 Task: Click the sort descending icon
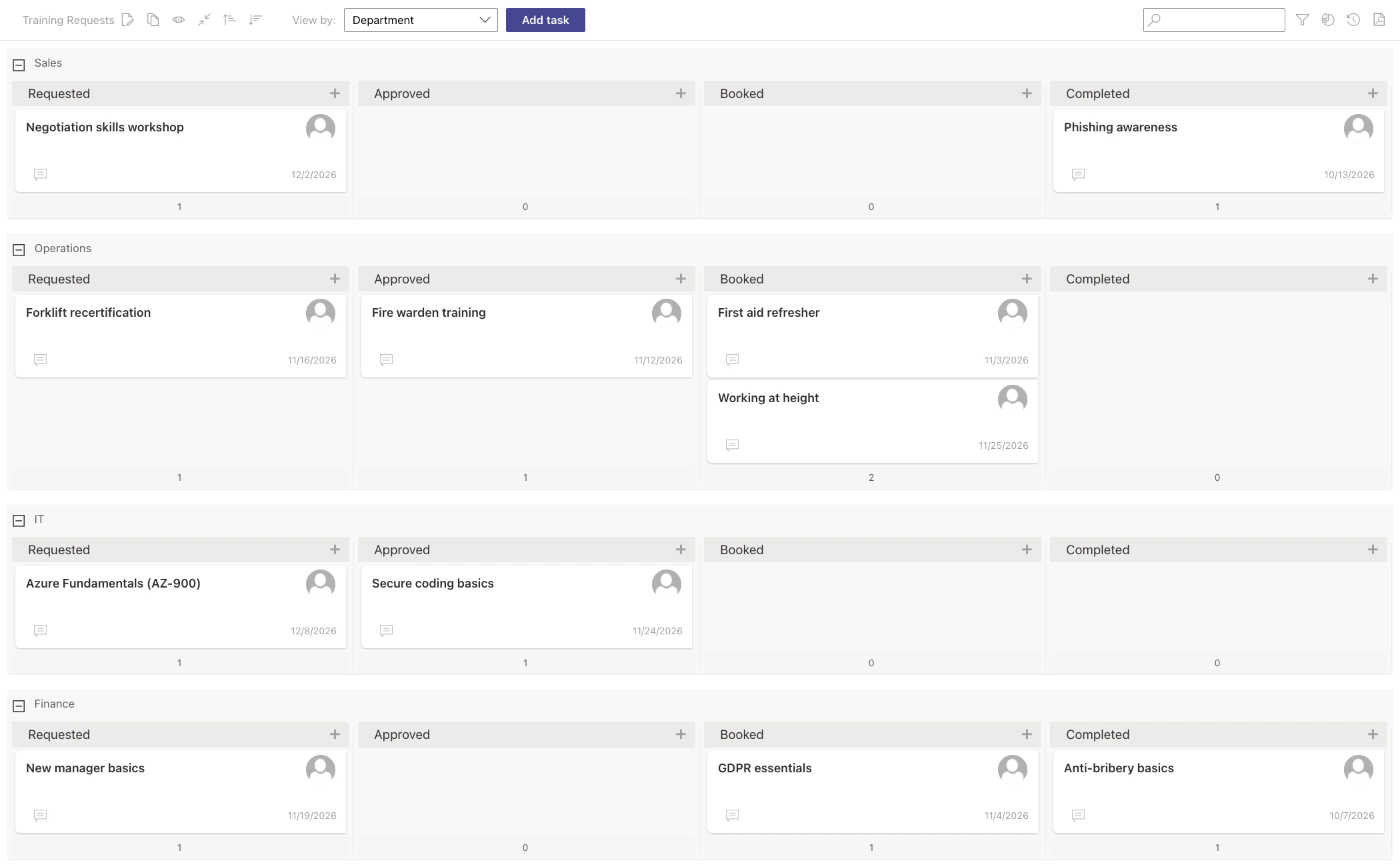point(255,20)
